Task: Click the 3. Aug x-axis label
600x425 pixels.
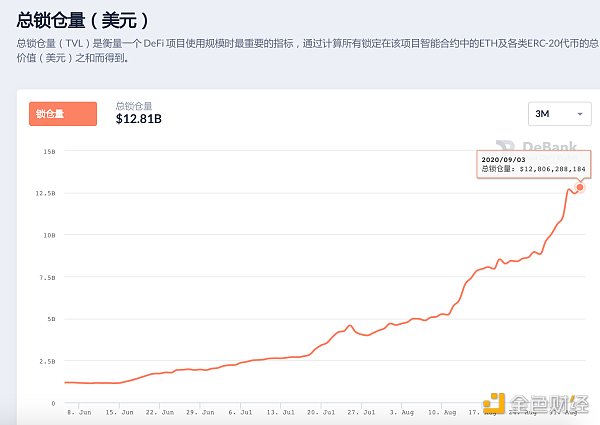Action: coord(400,411)
